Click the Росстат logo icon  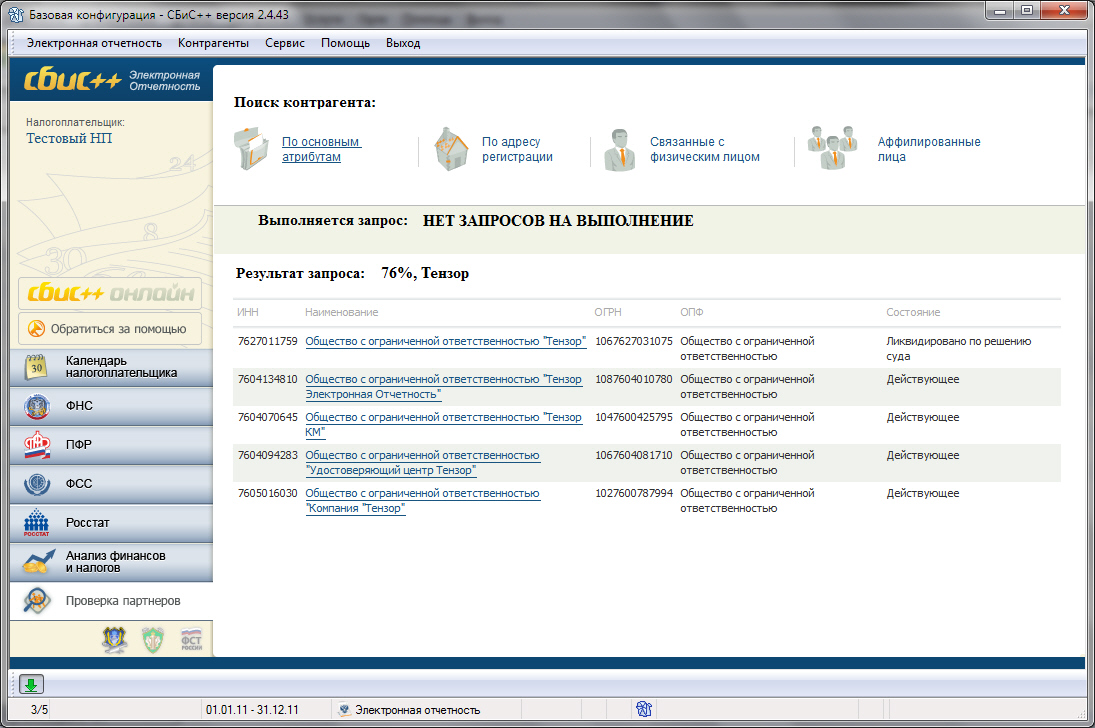pos(37,523)
